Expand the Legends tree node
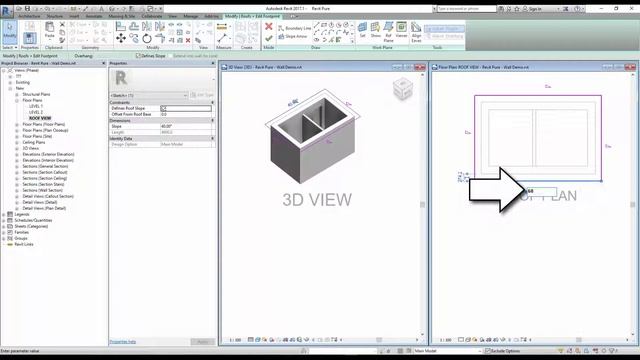This screenshot has width=640, height=360. (x=4, y=214)
